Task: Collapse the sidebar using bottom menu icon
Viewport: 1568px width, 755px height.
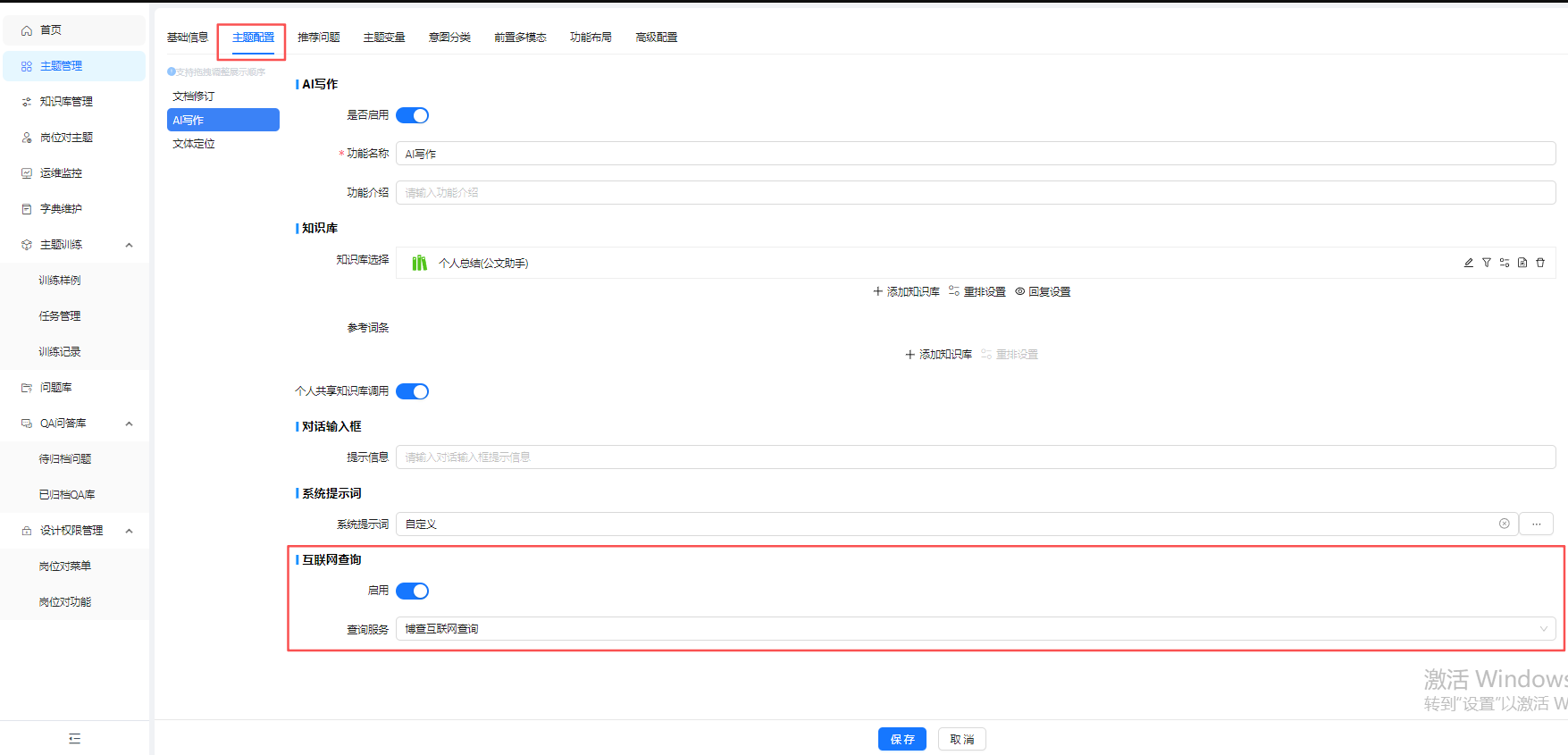Action: 74,739
